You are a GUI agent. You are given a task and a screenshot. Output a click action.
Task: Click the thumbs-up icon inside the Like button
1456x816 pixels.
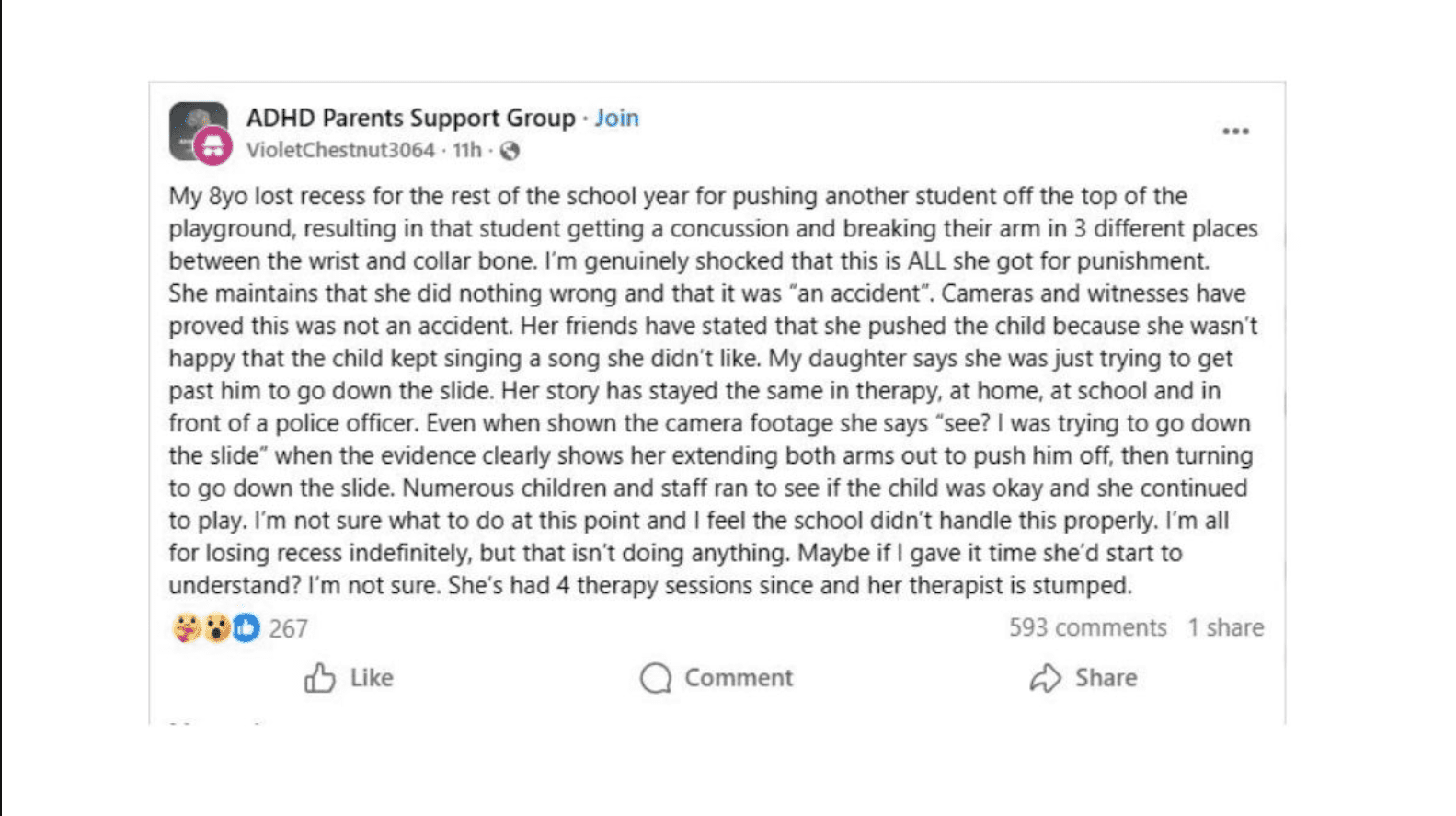pyautogui.click(x=319, y=678)
